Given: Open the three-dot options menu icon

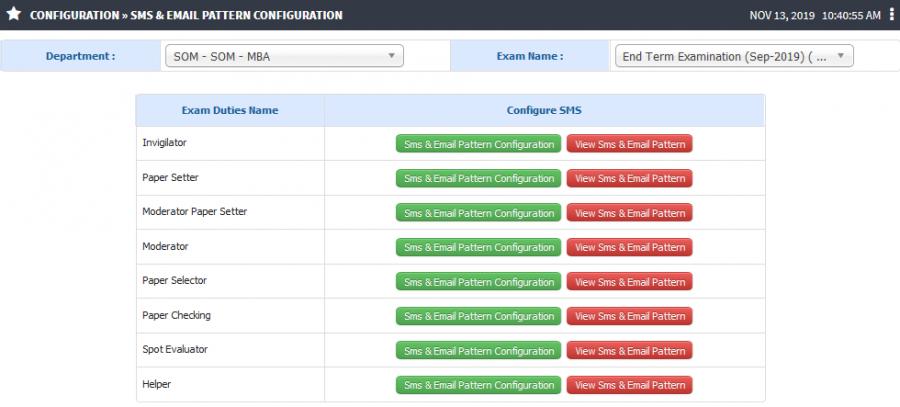Looking at the screenshot, I should coord(891,15).
